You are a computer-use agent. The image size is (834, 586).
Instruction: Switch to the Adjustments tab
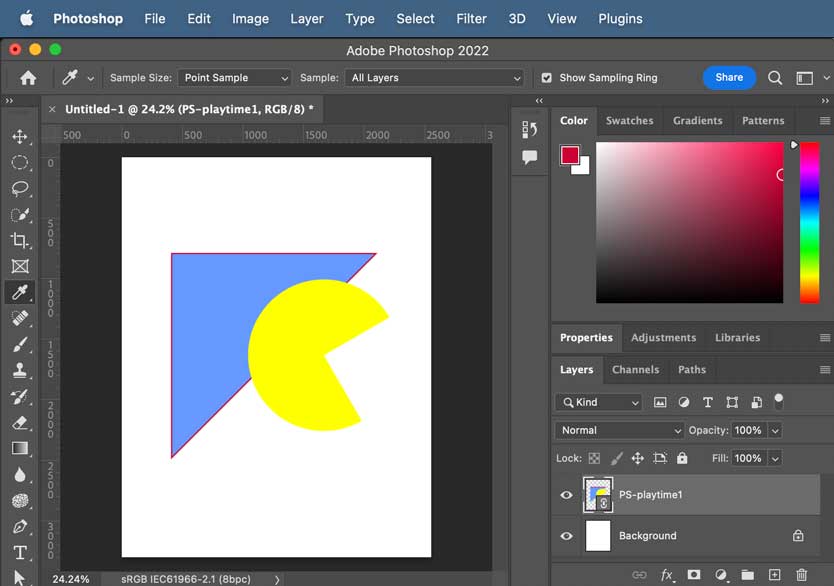click(x=663, y=338)
